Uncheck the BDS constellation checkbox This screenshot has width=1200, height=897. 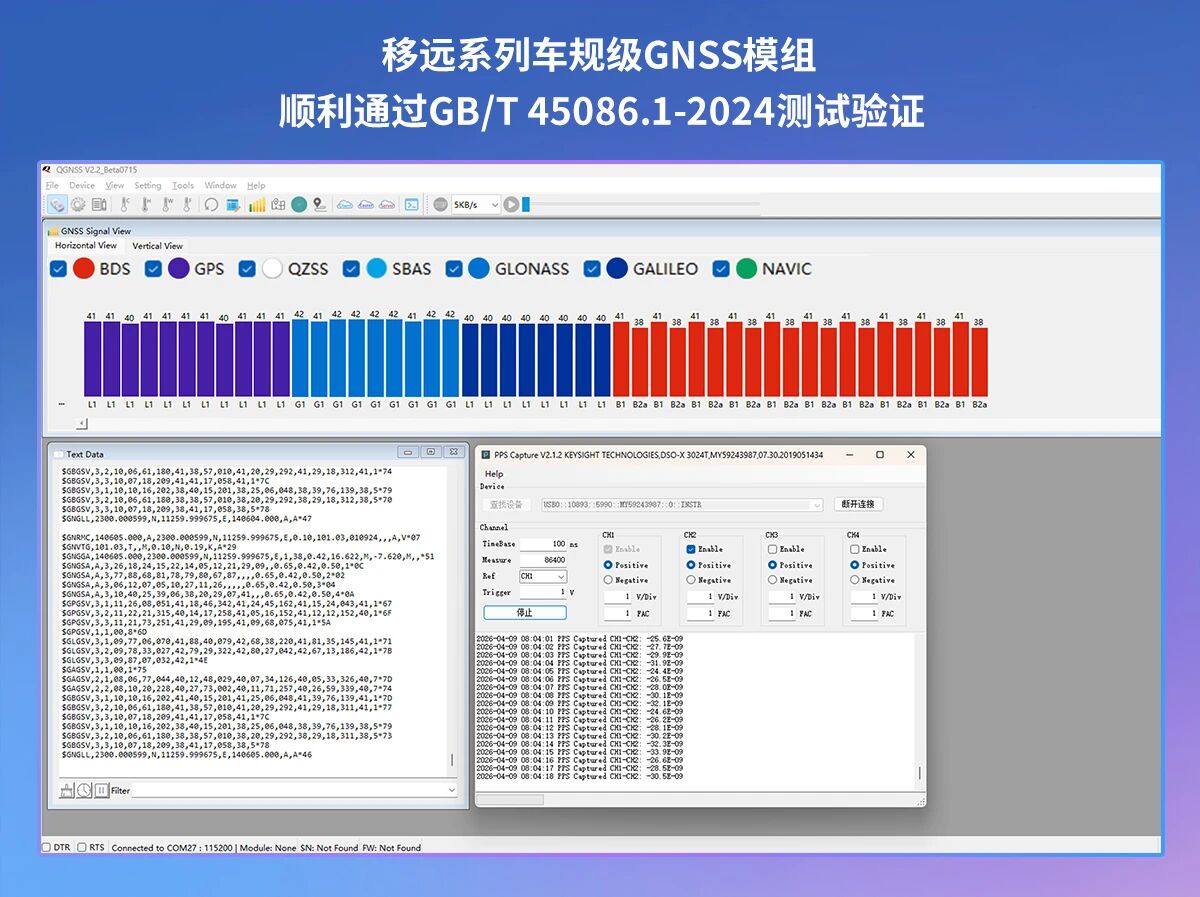click(58, 269)
